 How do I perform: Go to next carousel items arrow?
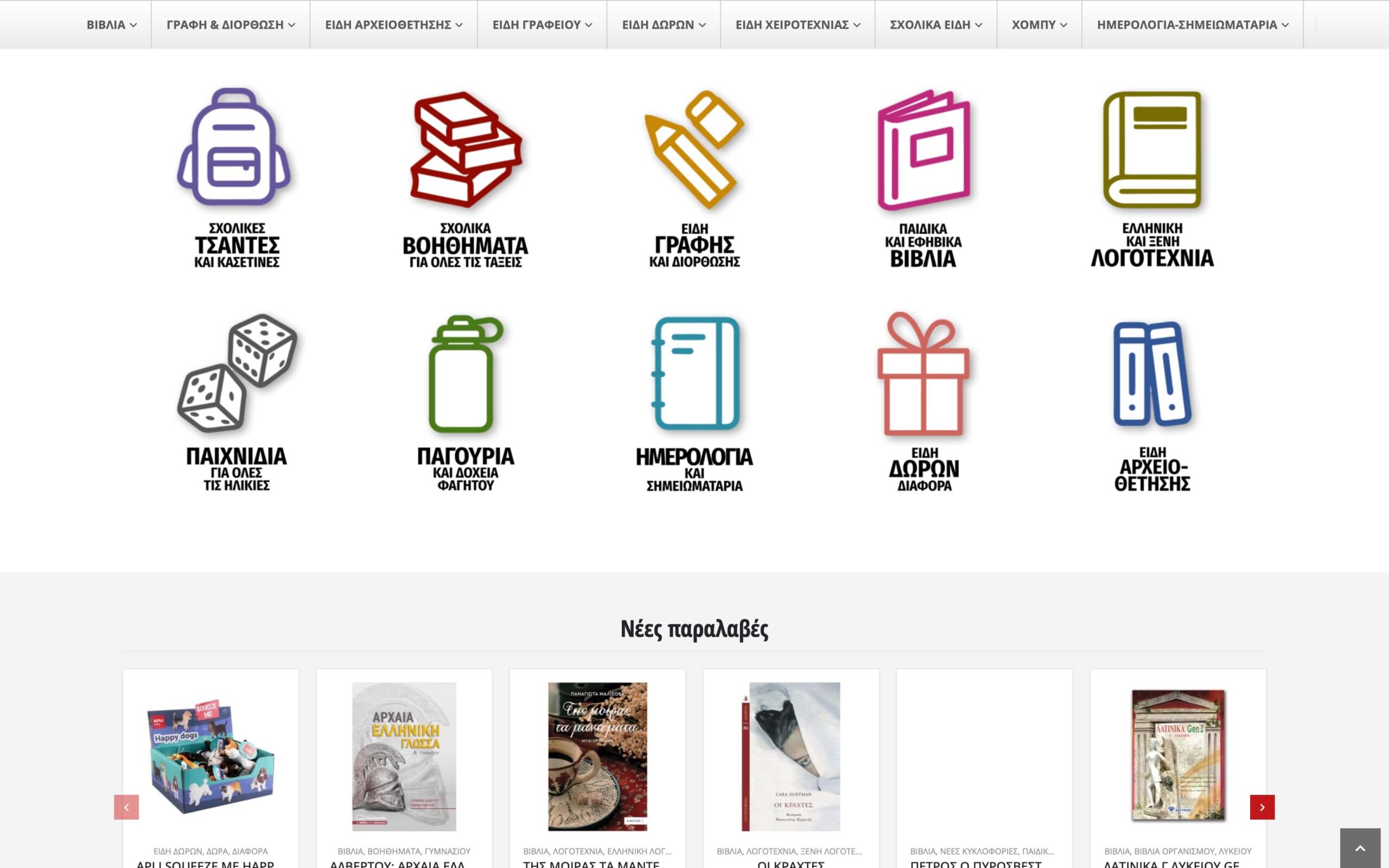point(1262,807)
